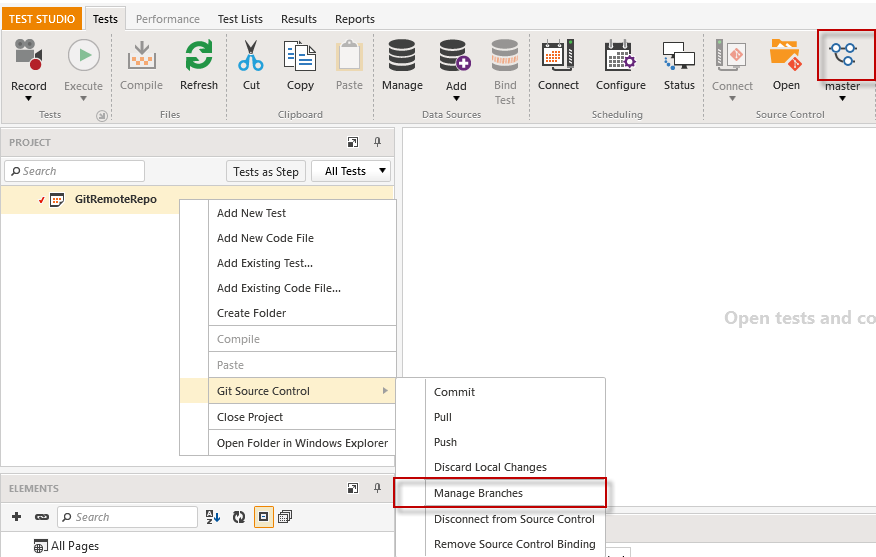
Task: Click the link chain icon in Elements
Action: pos(42,517)
